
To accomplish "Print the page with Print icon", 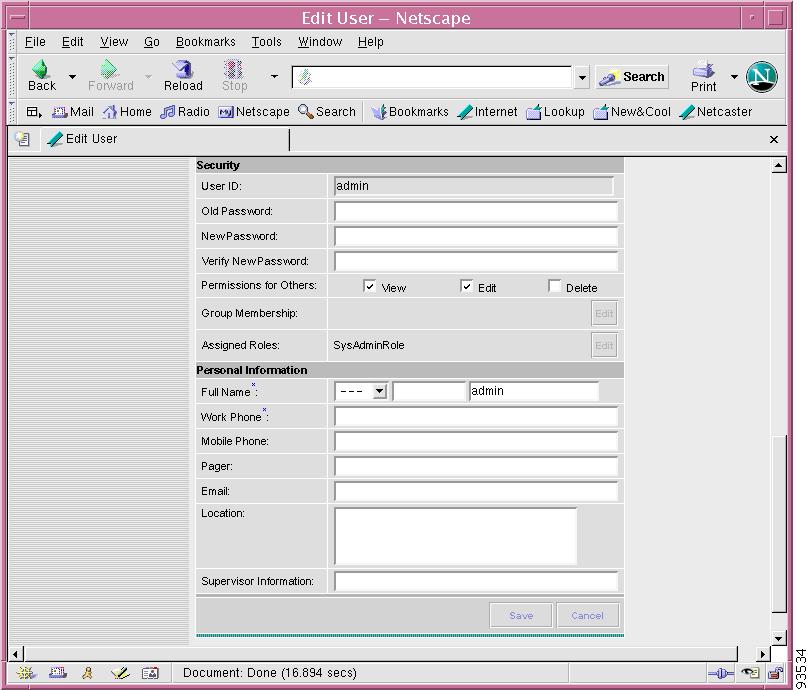I will [x=703, y=76].
